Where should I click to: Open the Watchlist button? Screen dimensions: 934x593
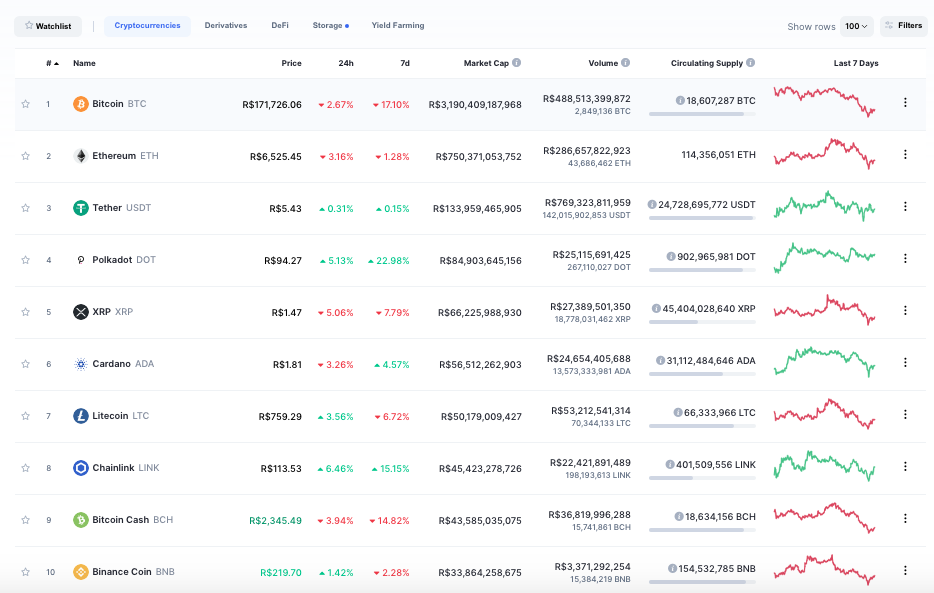(48, 26)
